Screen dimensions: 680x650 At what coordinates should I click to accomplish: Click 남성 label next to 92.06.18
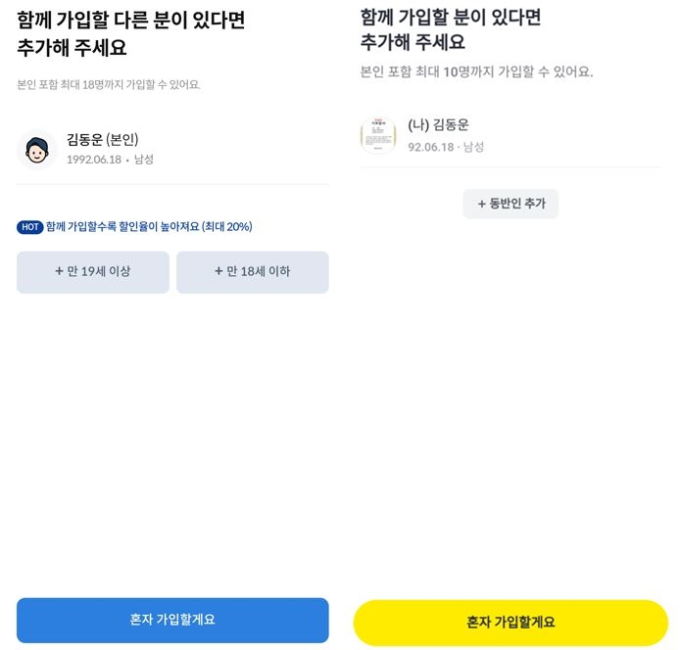point(473,147)
